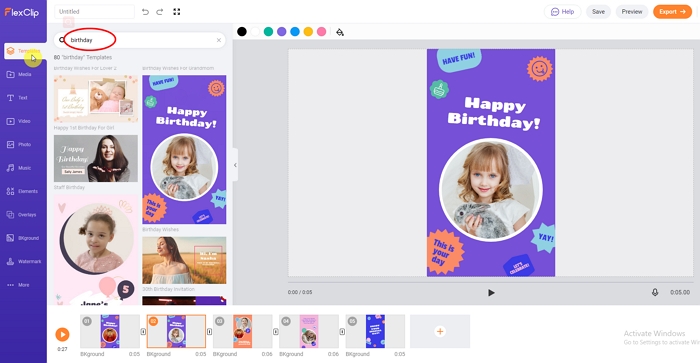Click the Happy Birthday! text on canvas
The height and width of the screenshot is (363, 700).
pyautogui.click(x=494, y=113)
